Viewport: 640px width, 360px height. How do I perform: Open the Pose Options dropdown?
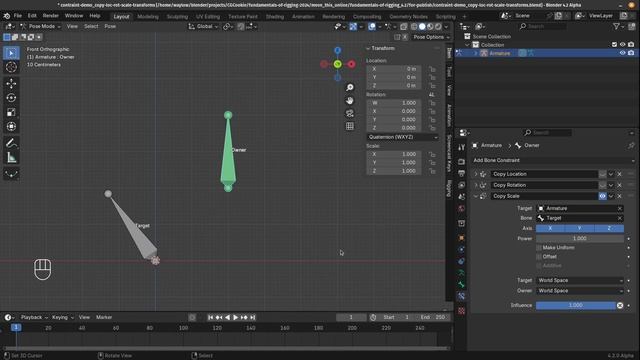[x=431, y=37]
